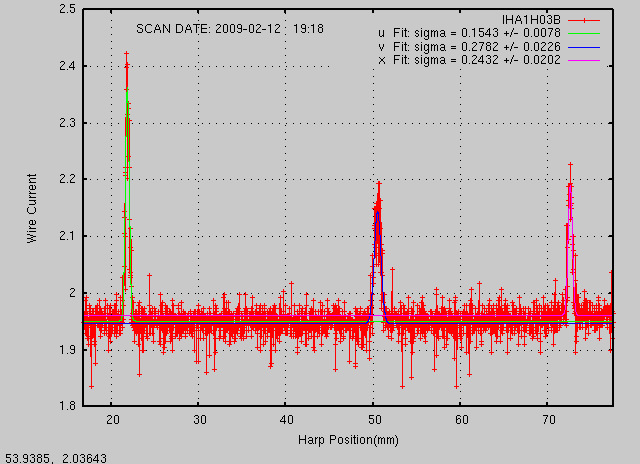Click the y-axis tick label 2.1
This screenshot has width=640, height=464.
68,236
